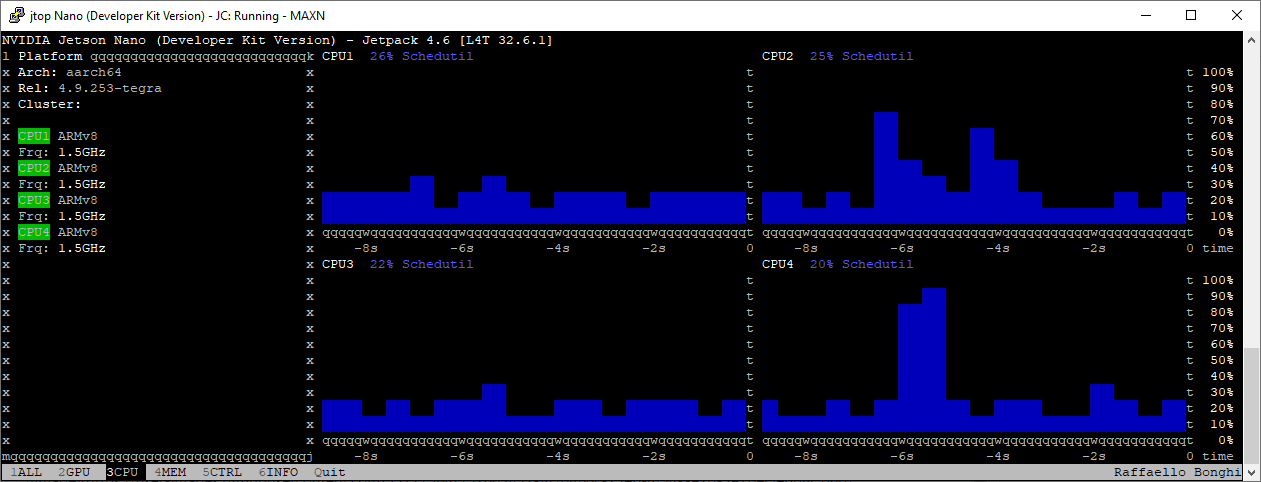Minimize the jtop window
1261x482 pixels.
1145,15
